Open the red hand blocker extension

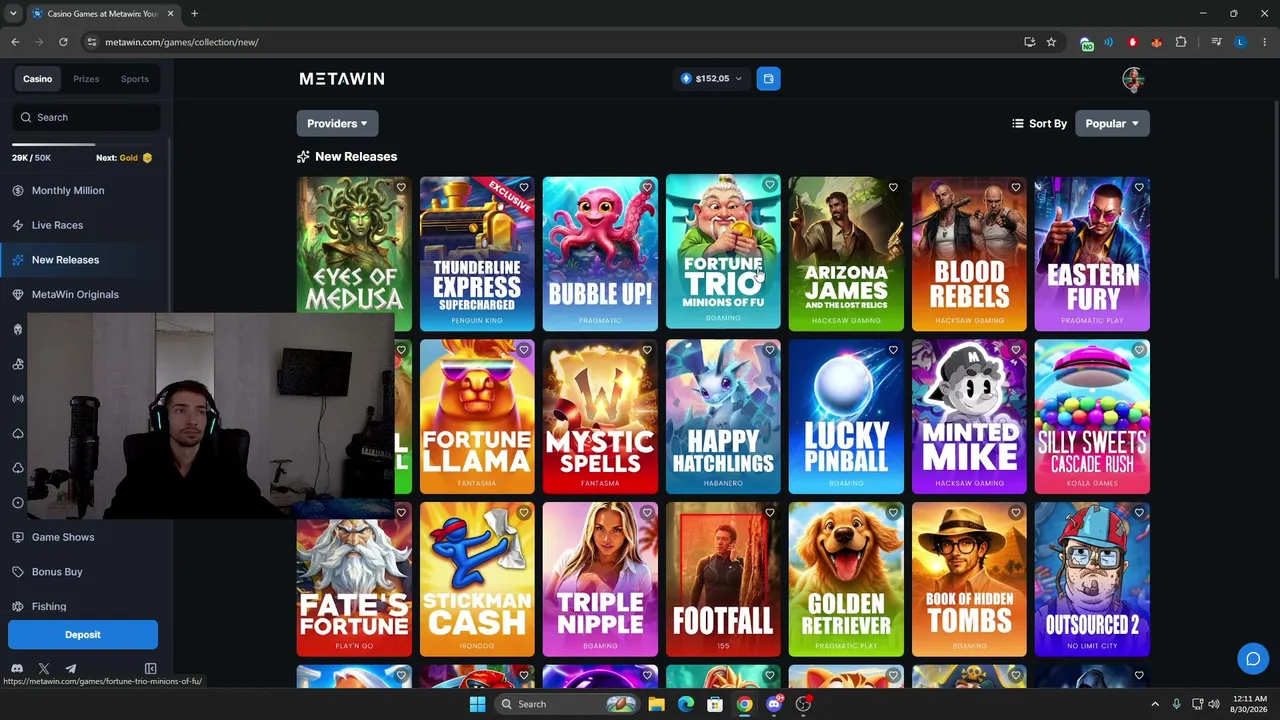[1132, 42]
